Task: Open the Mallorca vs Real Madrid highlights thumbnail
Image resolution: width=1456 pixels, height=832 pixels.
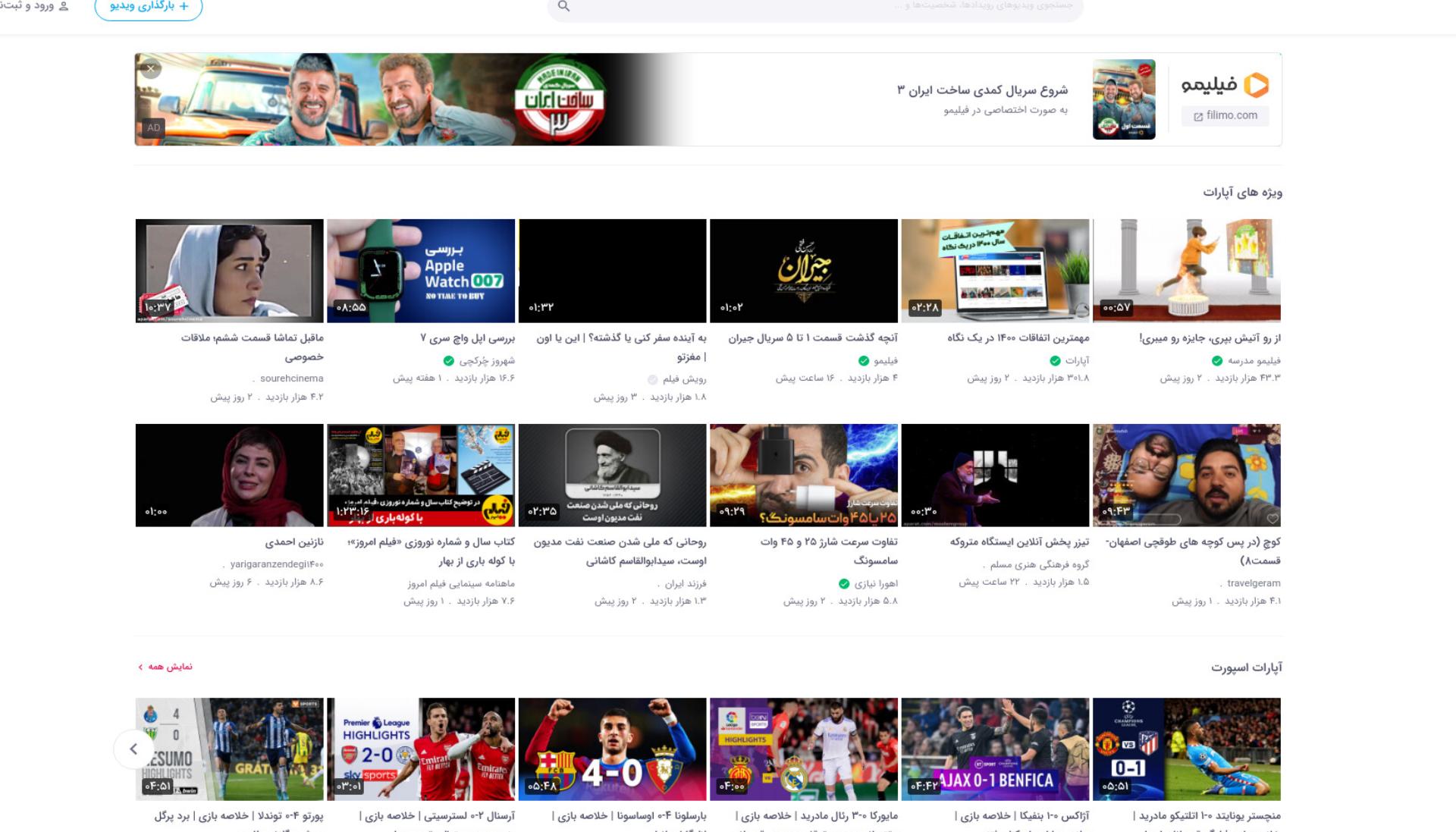Action: point(804,749)
